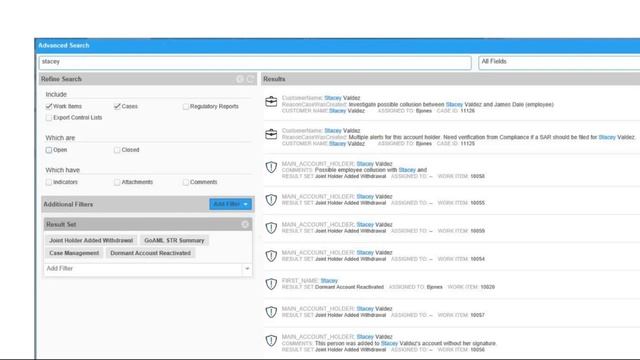Uncheck the Work Items checkbox
Image resolution: width=640 pixels, height=360 pixels.
click(49, 106)
